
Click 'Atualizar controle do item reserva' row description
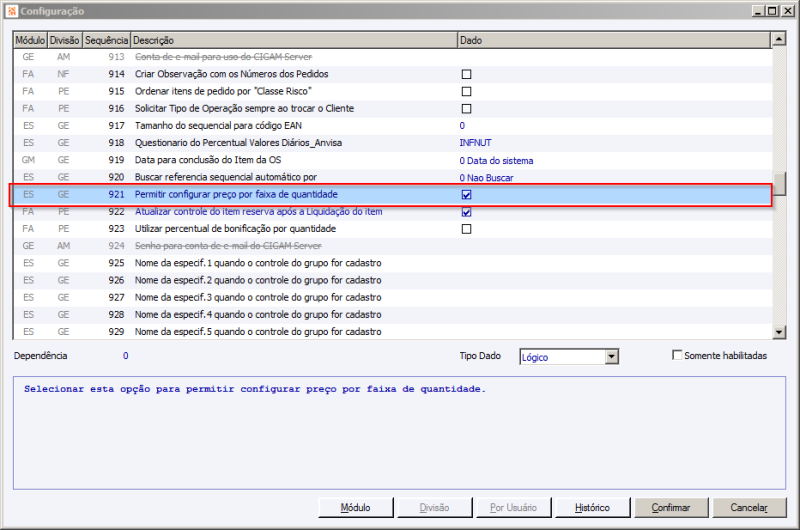[x=258, y=212]
